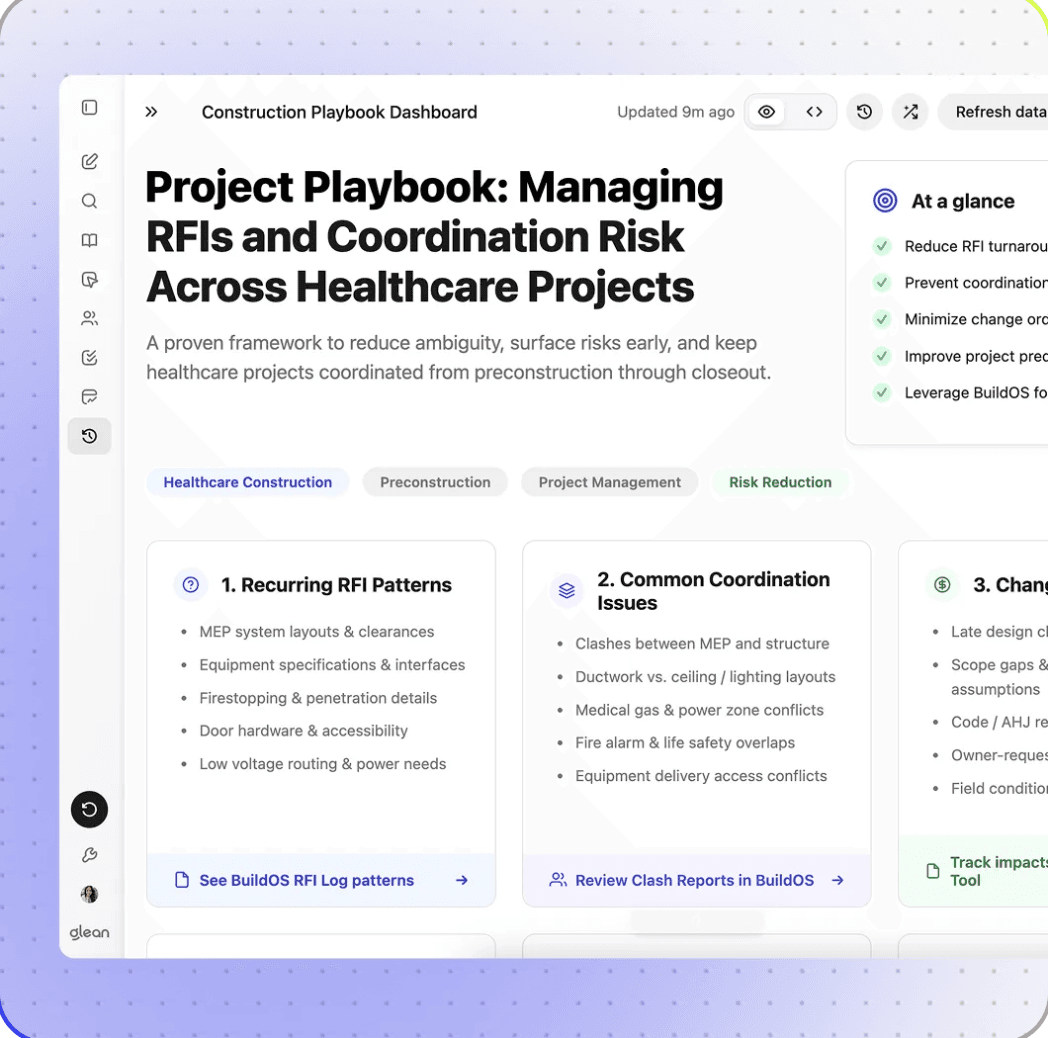
Task: Click arrow beside Review Clash Reports
Action: (837, 880)
